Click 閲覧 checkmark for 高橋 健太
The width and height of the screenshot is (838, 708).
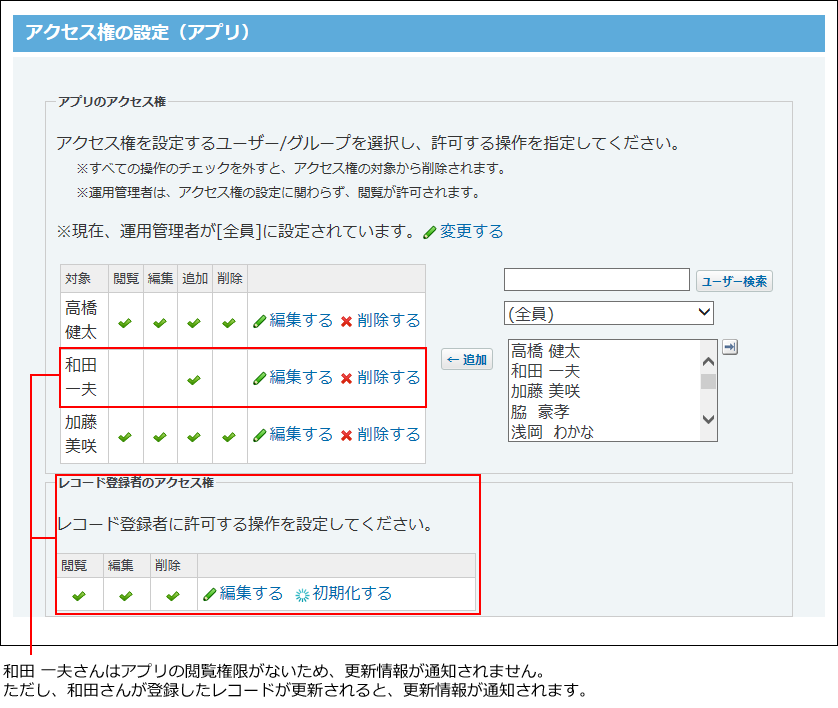(x=125, y=323)
